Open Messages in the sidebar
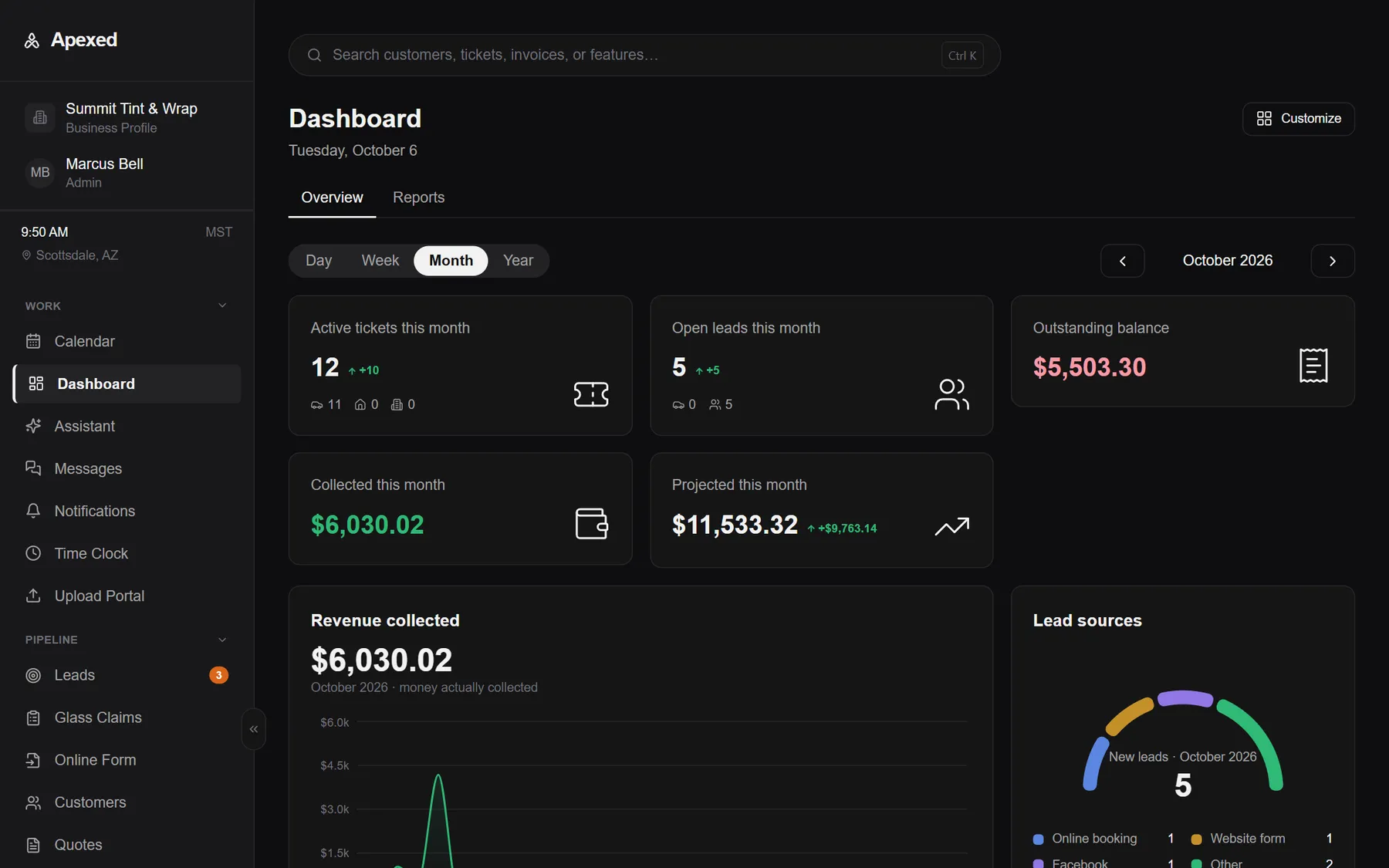Screen dimensions: 1389x868 (127, 468)
